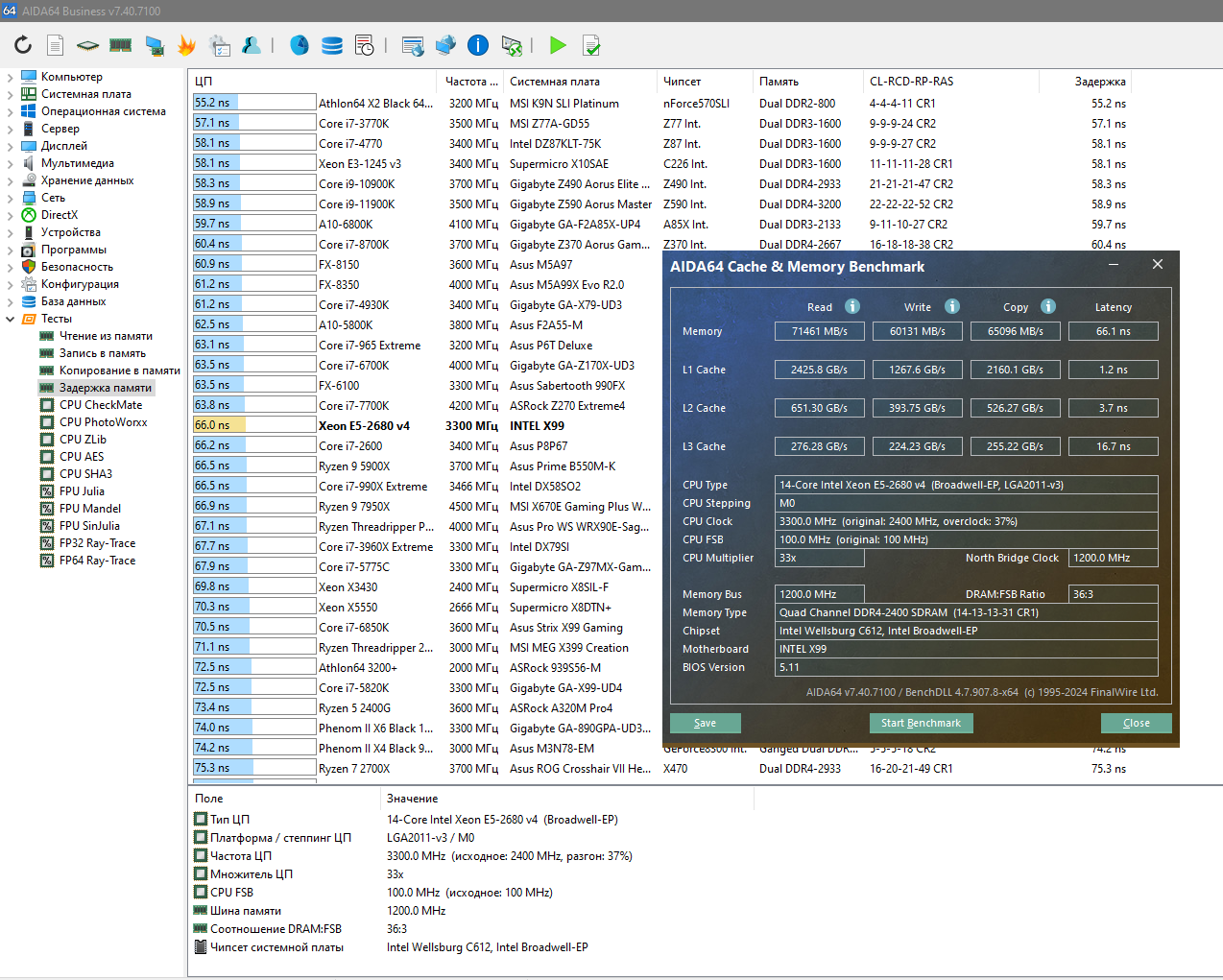This screenshot has height=980, width=1223.
Task: Click the green play Start toolbar icon
Action: click(558, 44)
